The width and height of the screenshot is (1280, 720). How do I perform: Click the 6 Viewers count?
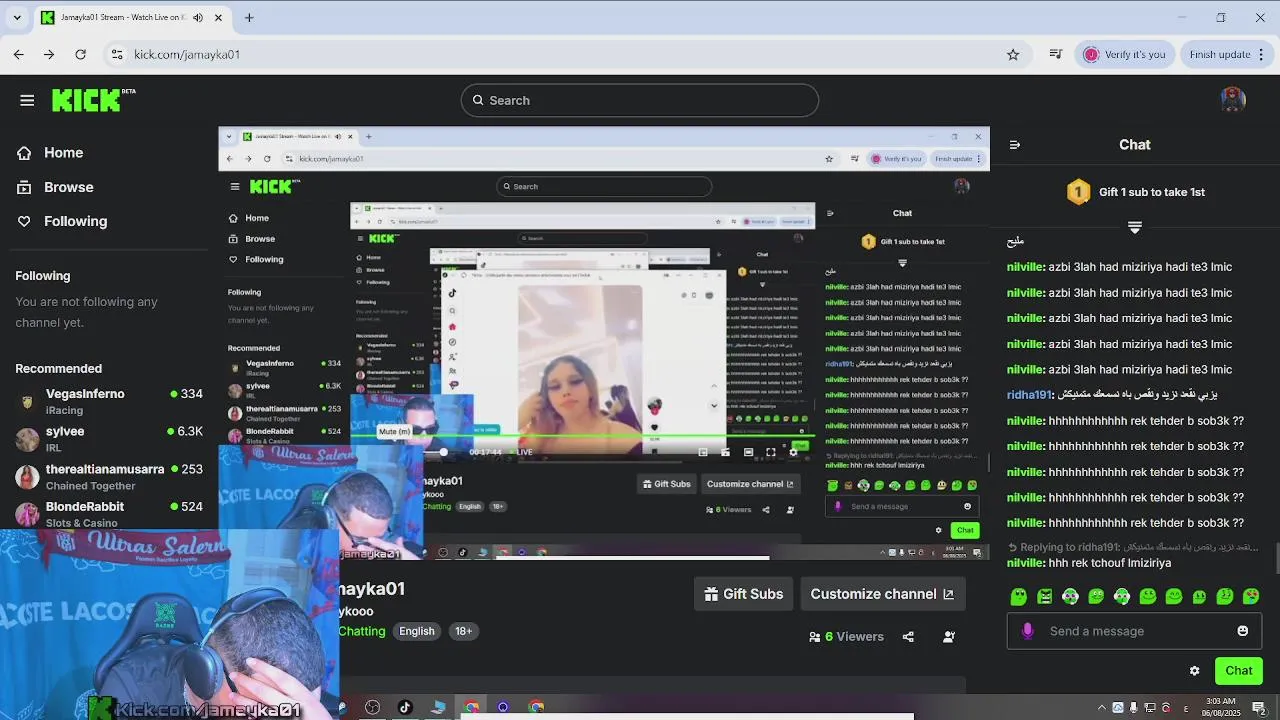[x=846, y=637]
